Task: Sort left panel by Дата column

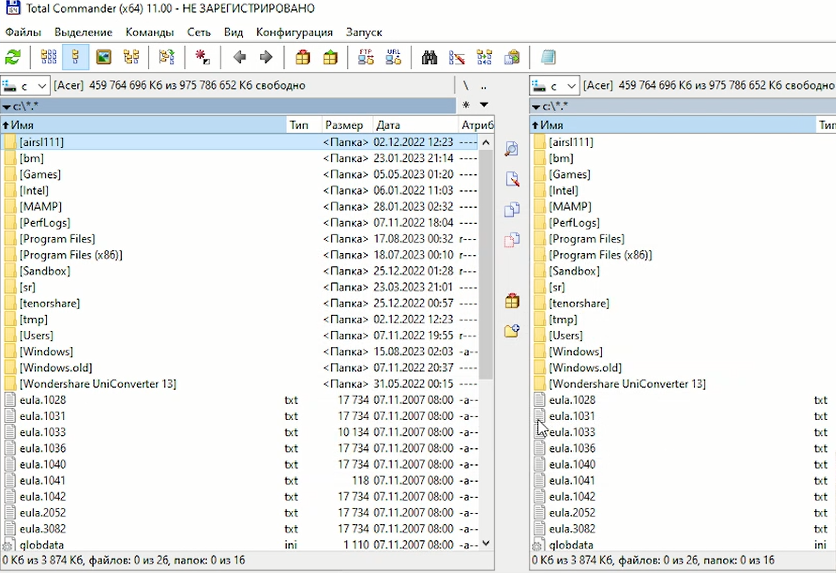Action: [x=415, y=125]
